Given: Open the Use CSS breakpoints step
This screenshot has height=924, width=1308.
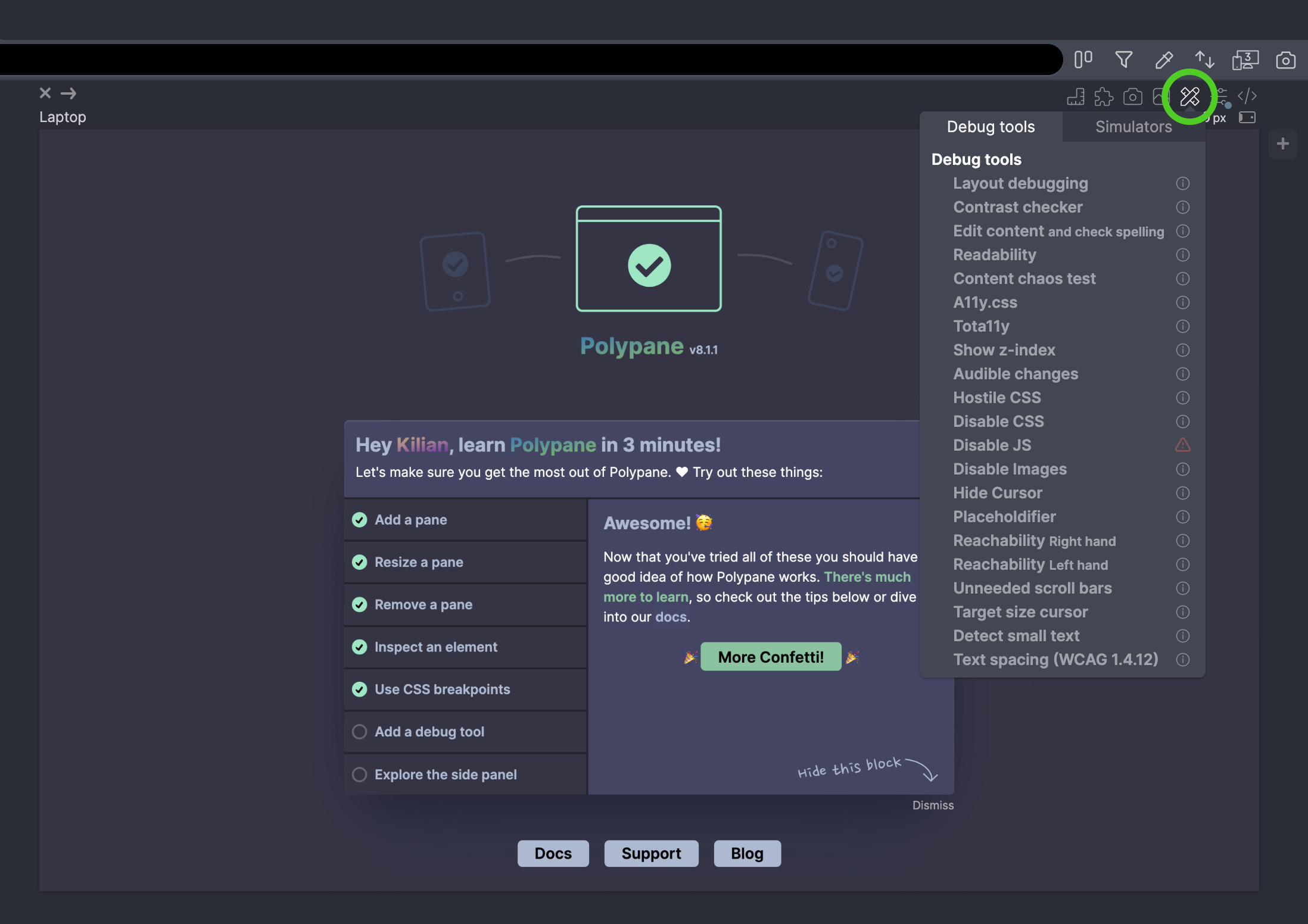Looking at the screenshot, I should coord(465,689).
